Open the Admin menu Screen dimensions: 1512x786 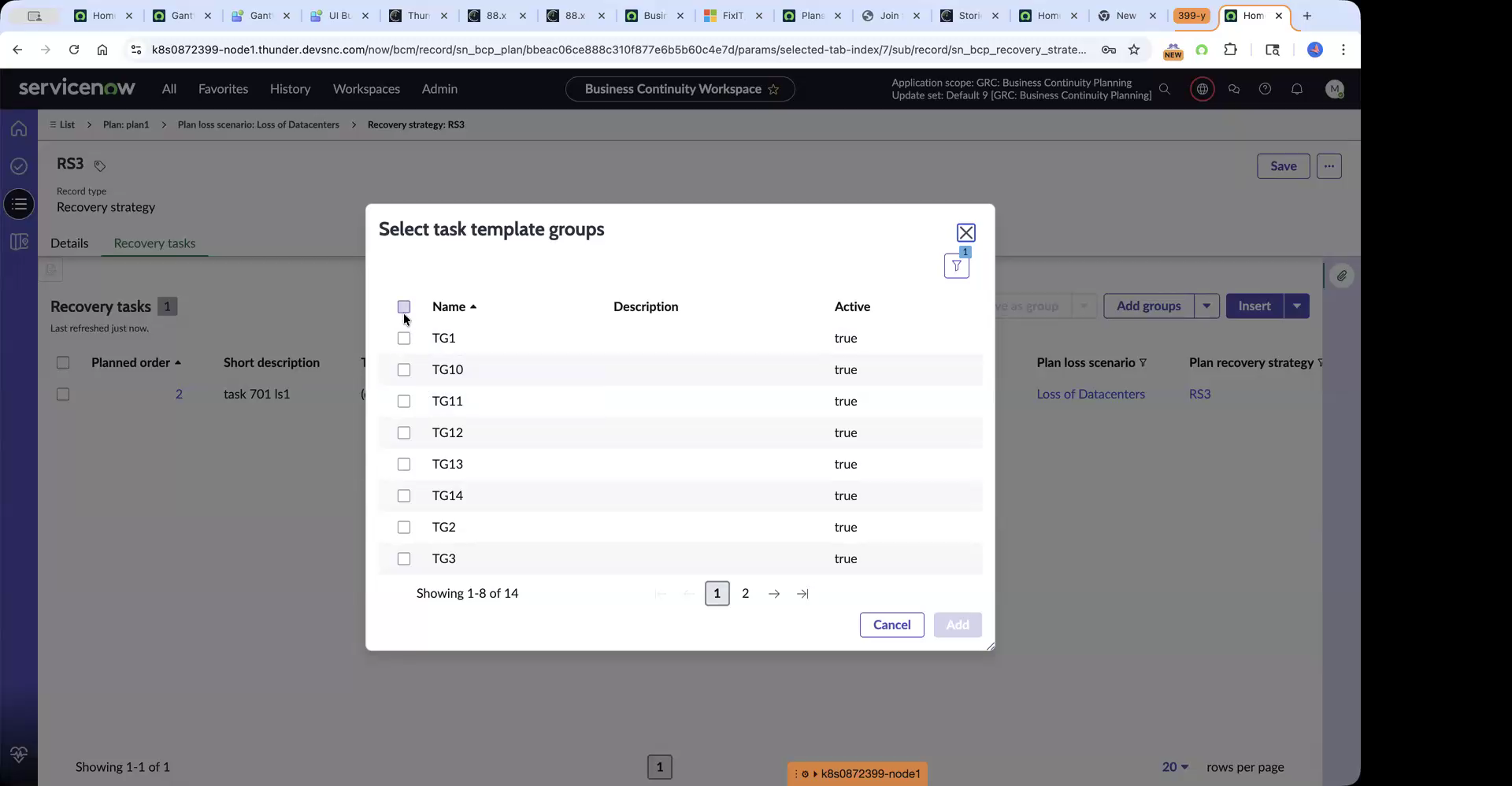pyautogui.click(x=439, y=89)
